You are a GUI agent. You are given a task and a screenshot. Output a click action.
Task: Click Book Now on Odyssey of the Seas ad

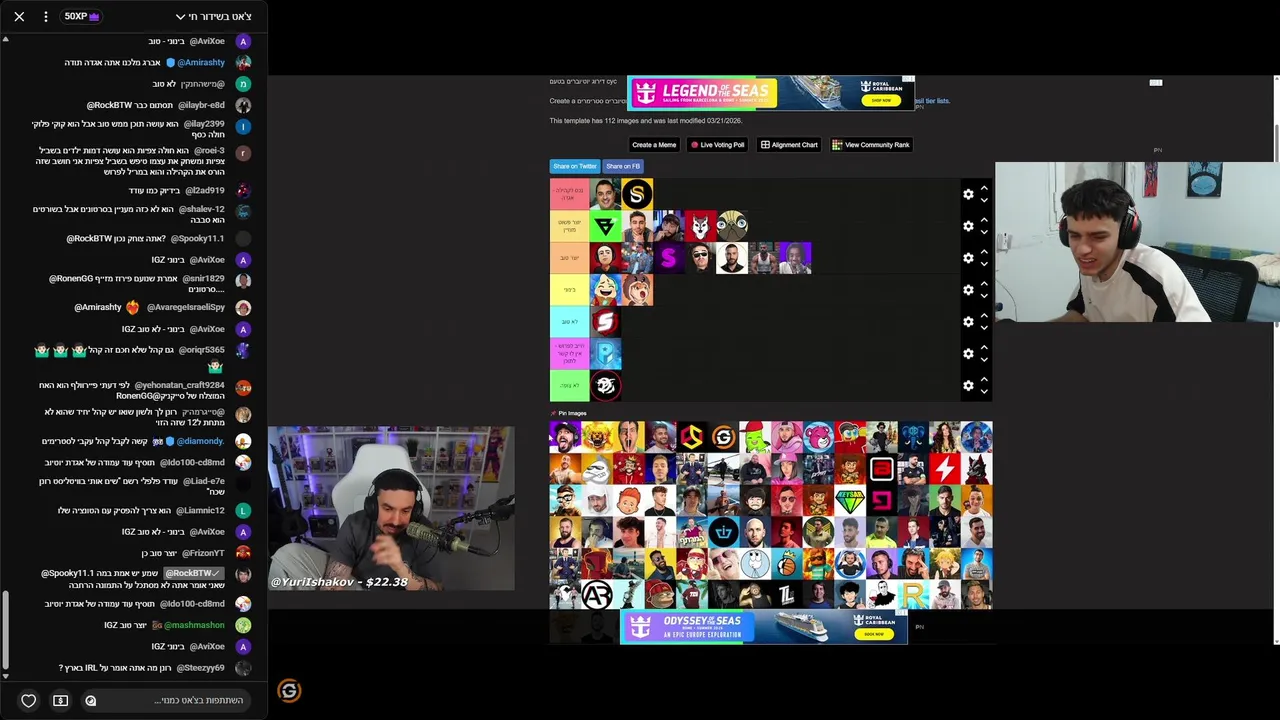[x=874, y=634]
